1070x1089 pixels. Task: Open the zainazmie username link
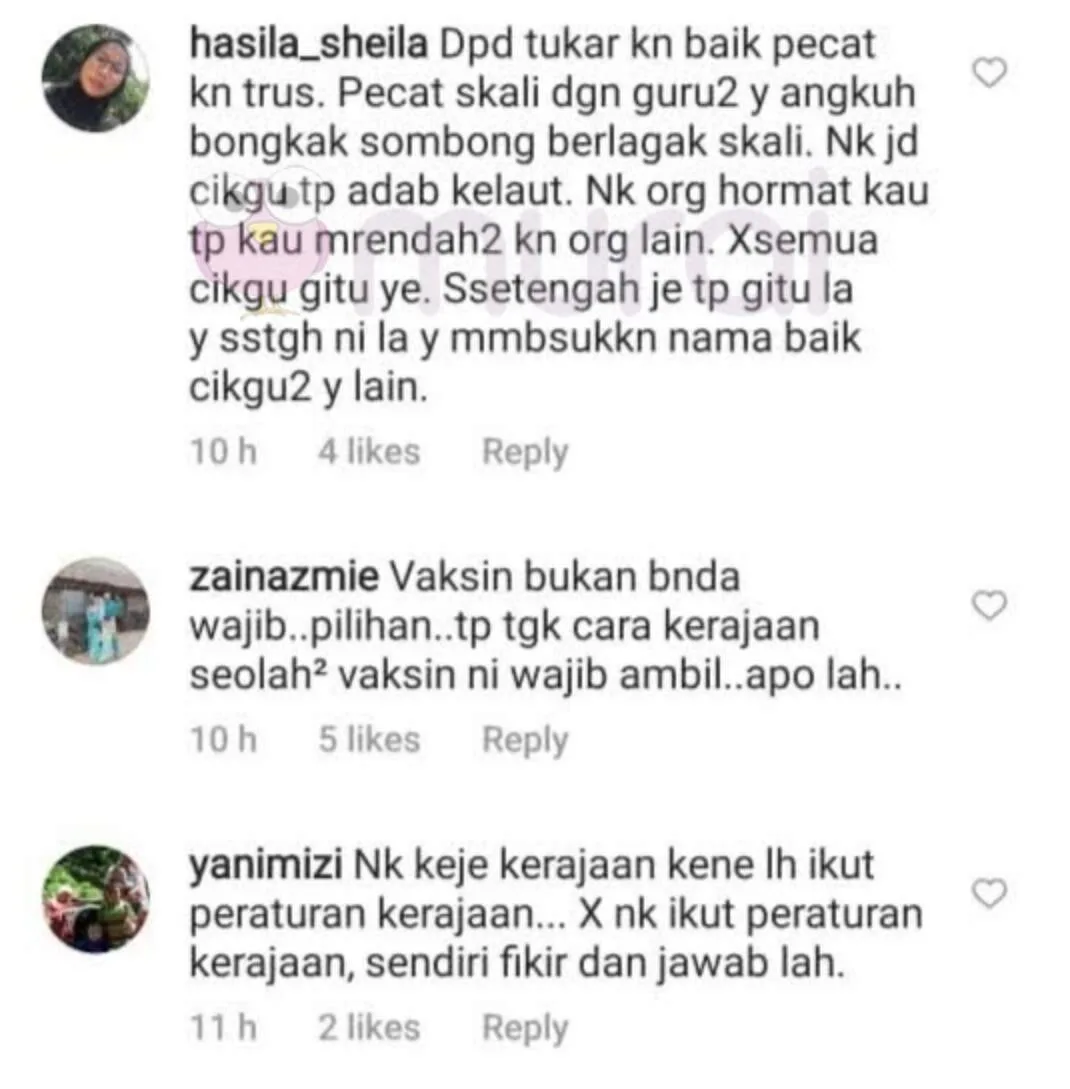point(284,577)
